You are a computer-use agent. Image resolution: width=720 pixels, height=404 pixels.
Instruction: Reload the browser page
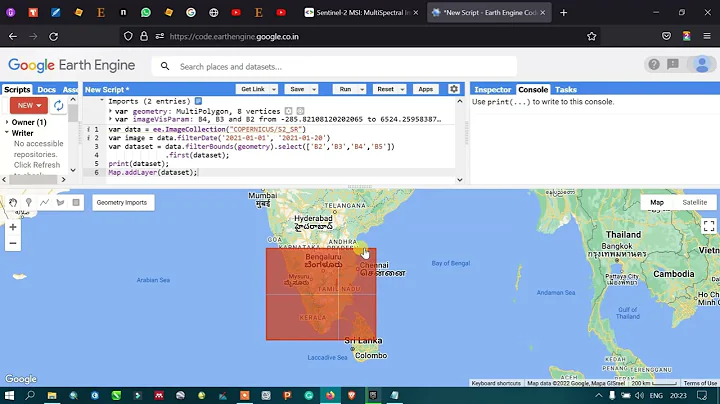click(x=53, y=36)
